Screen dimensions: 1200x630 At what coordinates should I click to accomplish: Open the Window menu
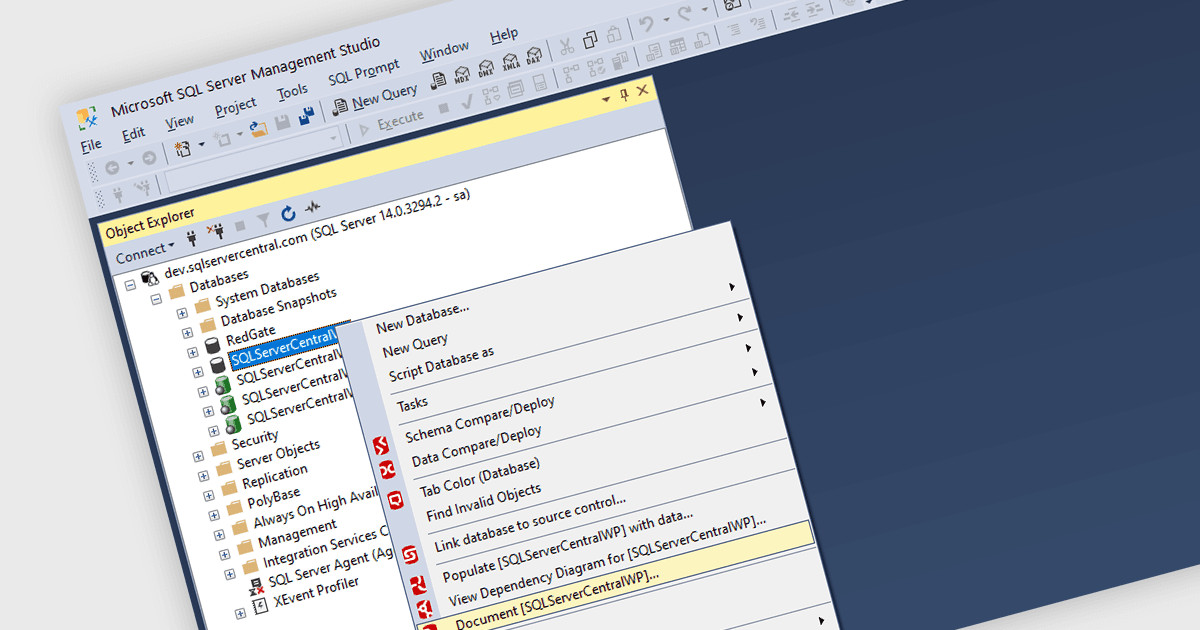click(444, 50)
